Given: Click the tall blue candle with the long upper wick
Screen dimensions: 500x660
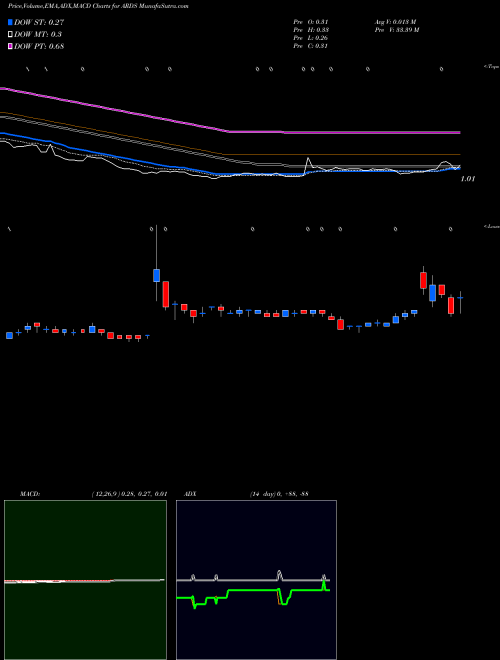Looking at the screenshot, I should [x=157, y=275].
